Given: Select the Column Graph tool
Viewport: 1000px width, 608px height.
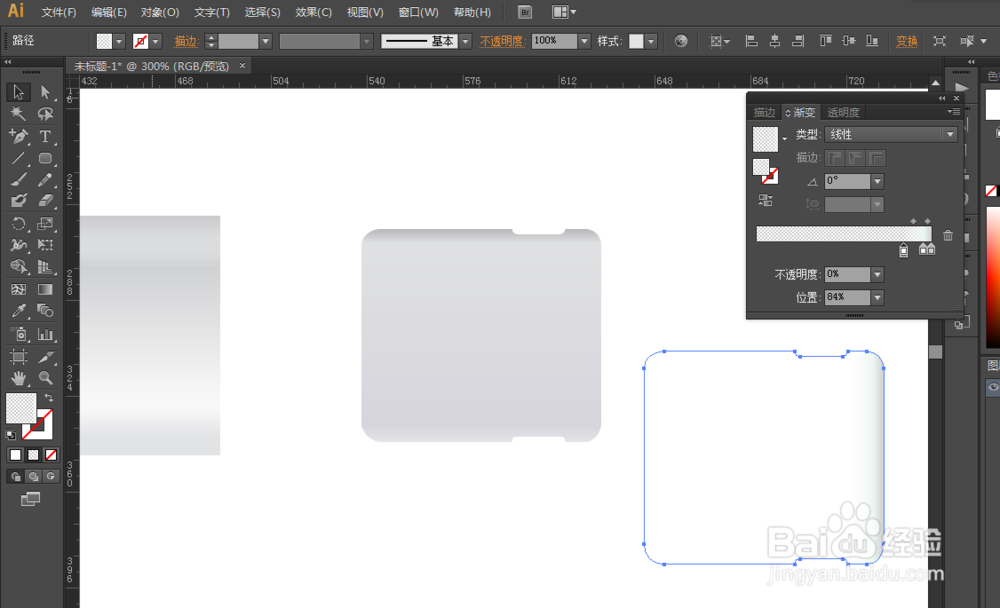Looking at the screenshot, I should (45, 334).
